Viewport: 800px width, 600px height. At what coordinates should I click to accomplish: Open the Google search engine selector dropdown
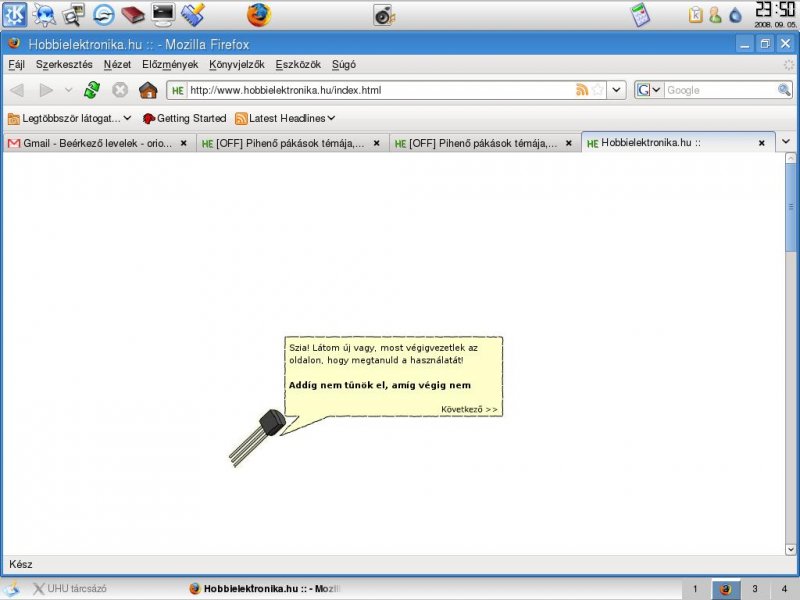point(648,90)
